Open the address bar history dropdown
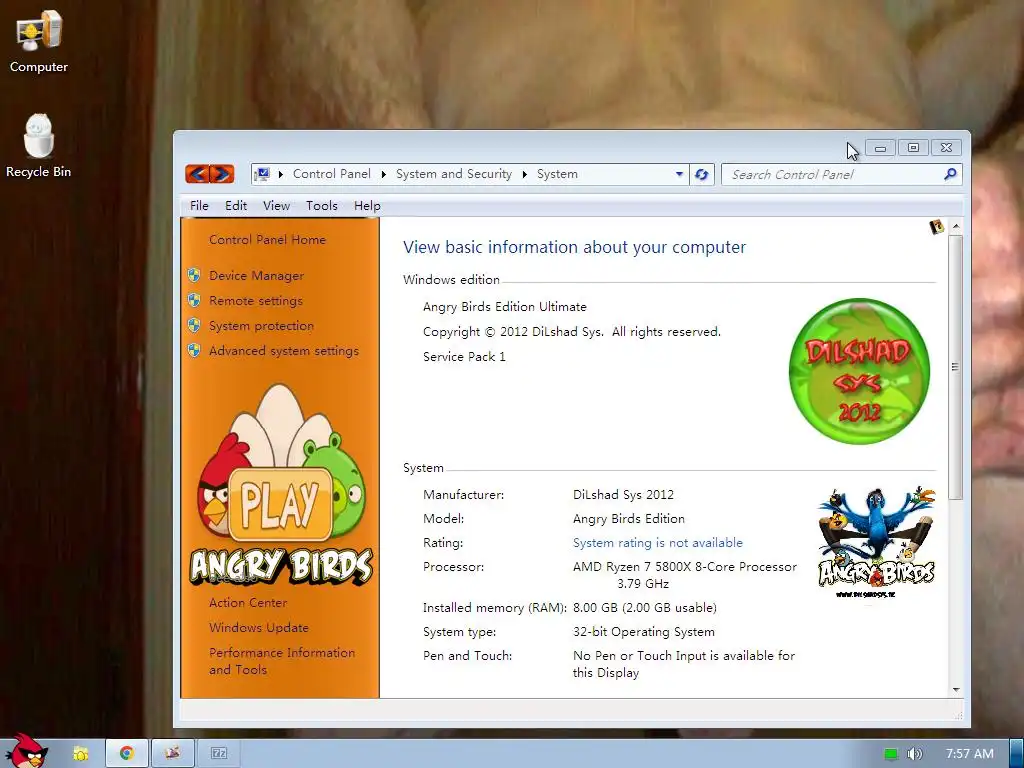The height and width of the screenshot is (768, 1024). pos(679,174)
